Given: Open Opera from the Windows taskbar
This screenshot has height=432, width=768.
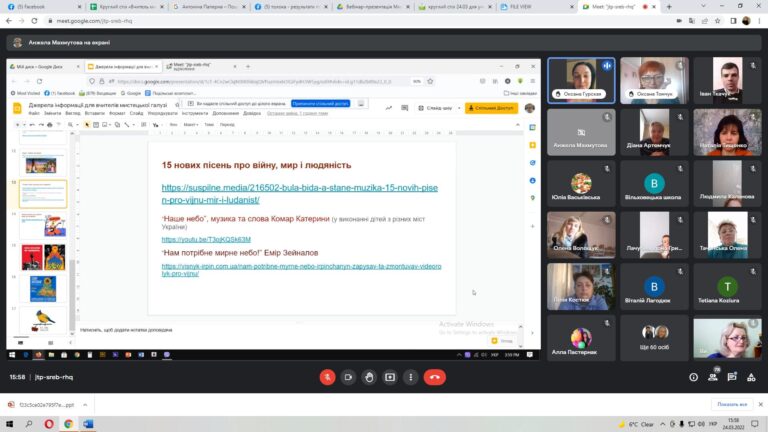Looking at the screenshot, I should tap(49, 424).
